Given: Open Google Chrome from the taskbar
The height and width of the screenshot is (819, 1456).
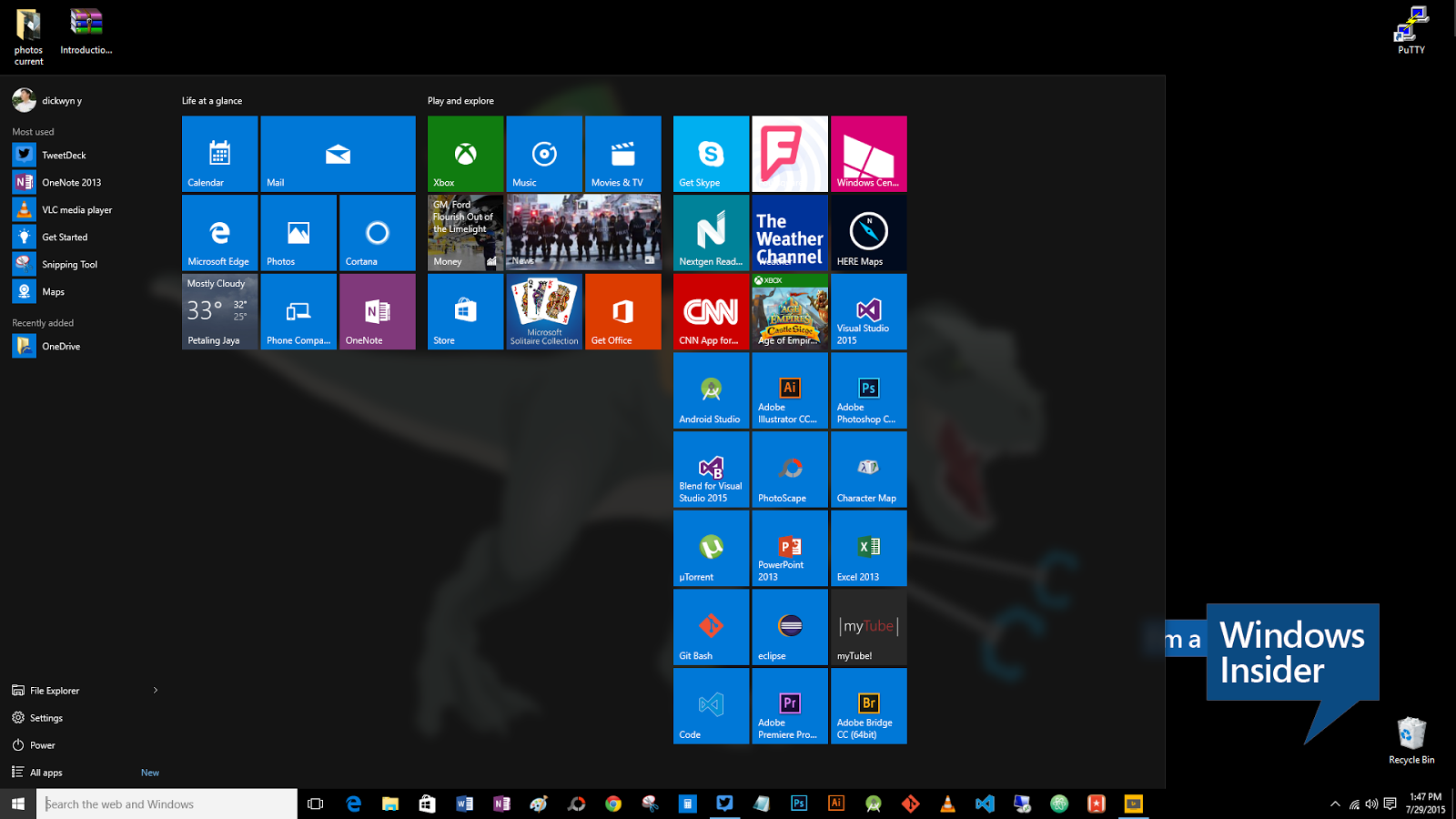Looking at the screenshot, I should [x=613, y=804].
